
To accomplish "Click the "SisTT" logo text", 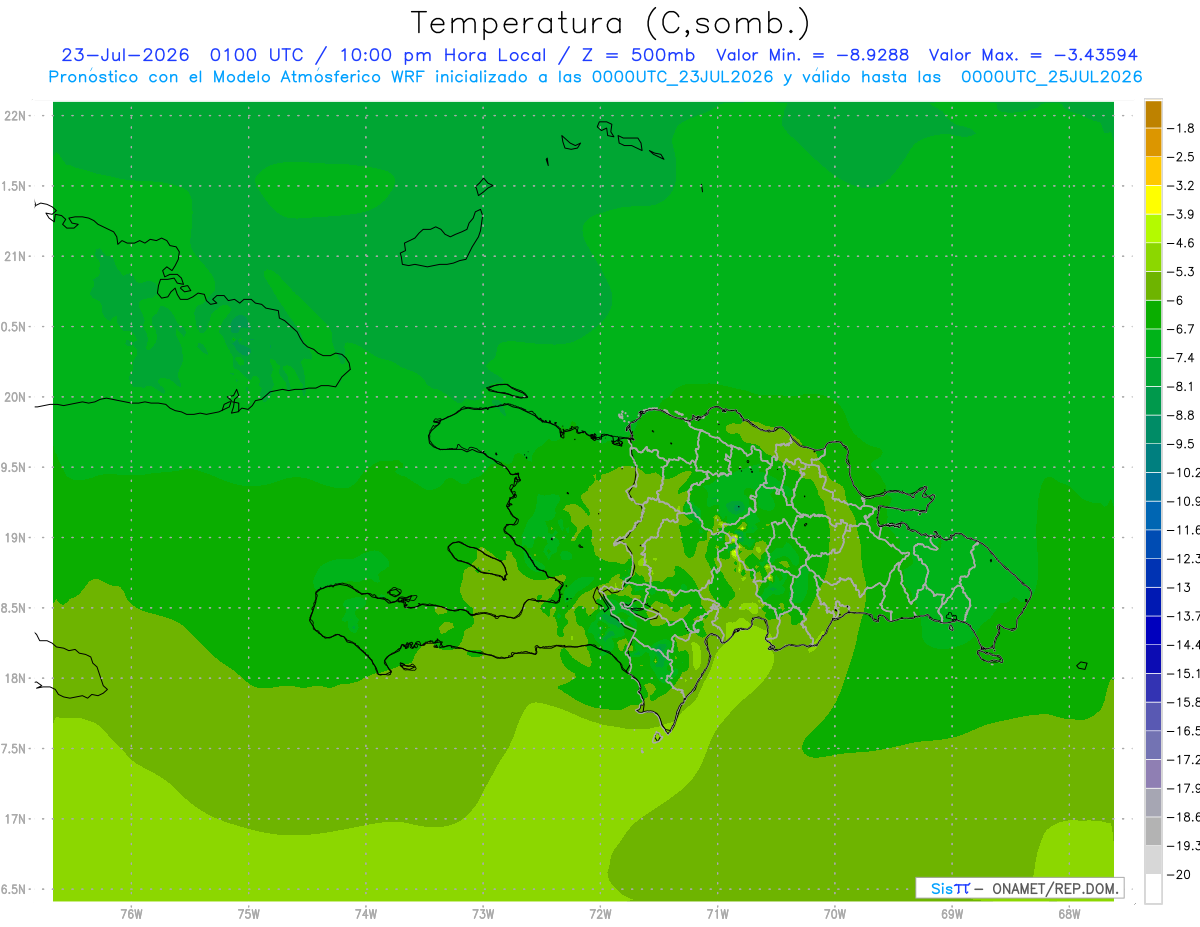I will [949, 888].
